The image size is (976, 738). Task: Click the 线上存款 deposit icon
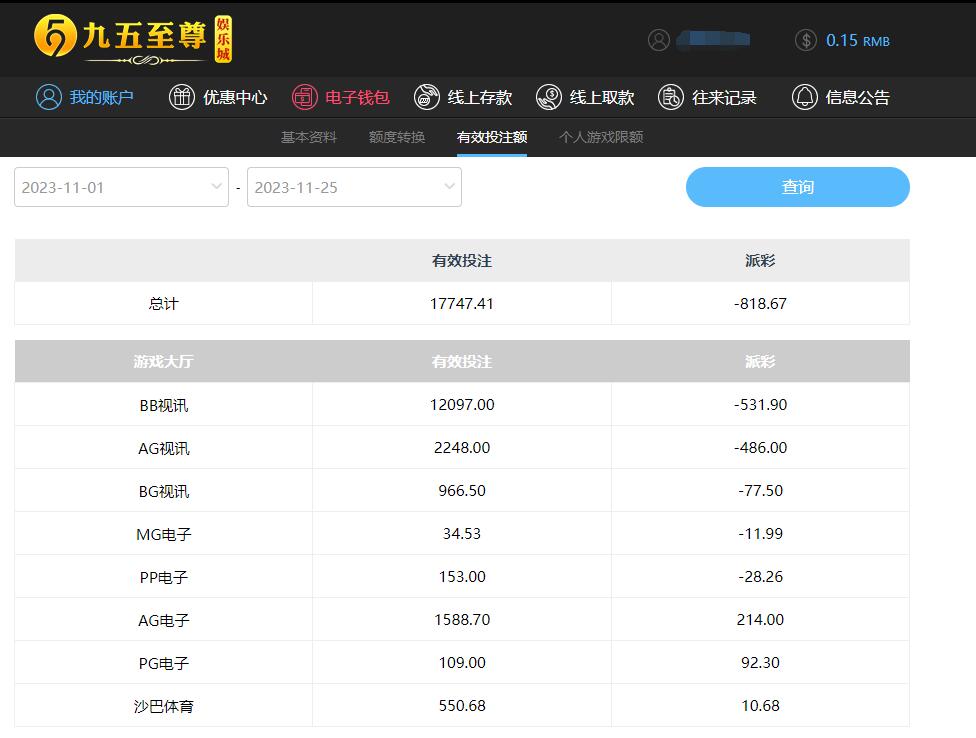point(426,98)
